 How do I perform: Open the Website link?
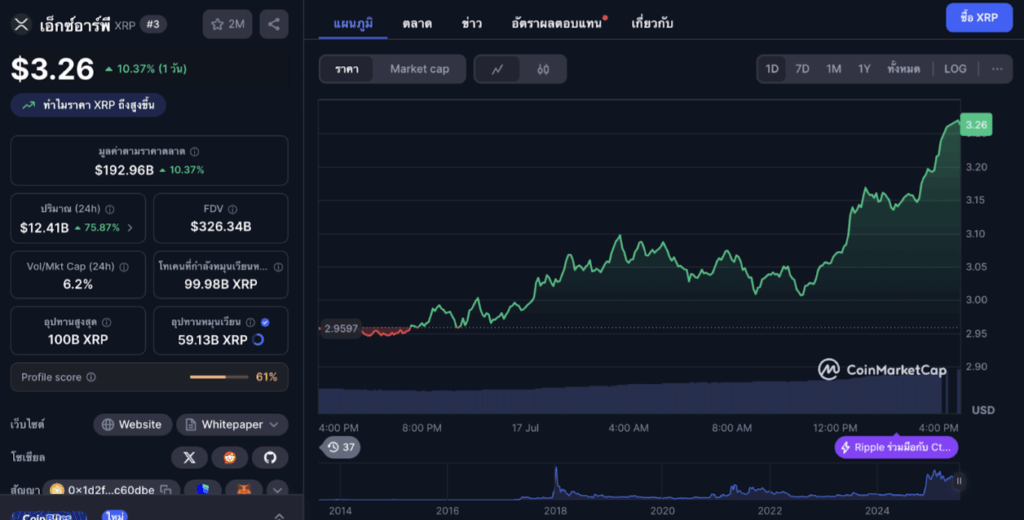130,425
